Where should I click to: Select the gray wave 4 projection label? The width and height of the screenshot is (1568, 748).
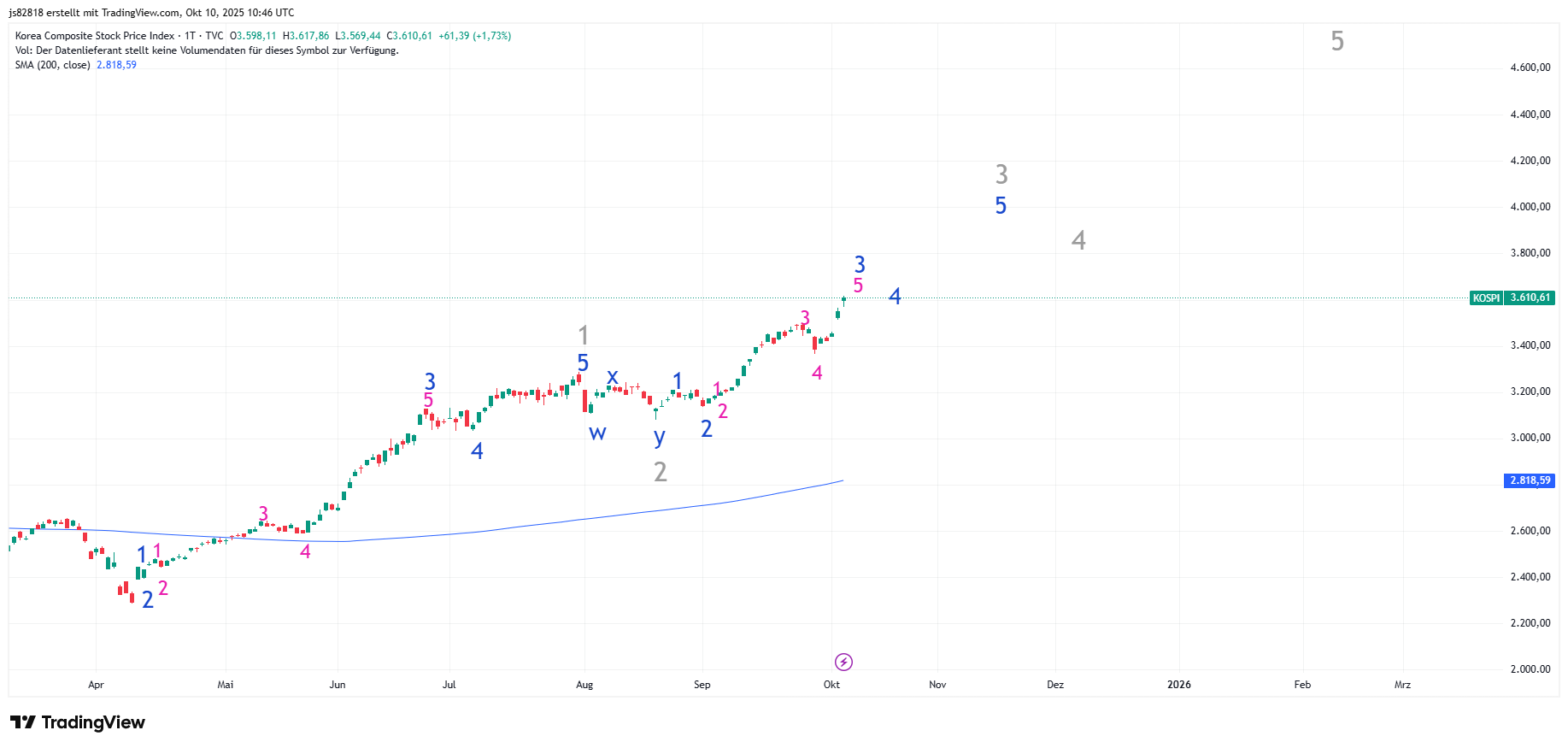tap(1078, 240)
